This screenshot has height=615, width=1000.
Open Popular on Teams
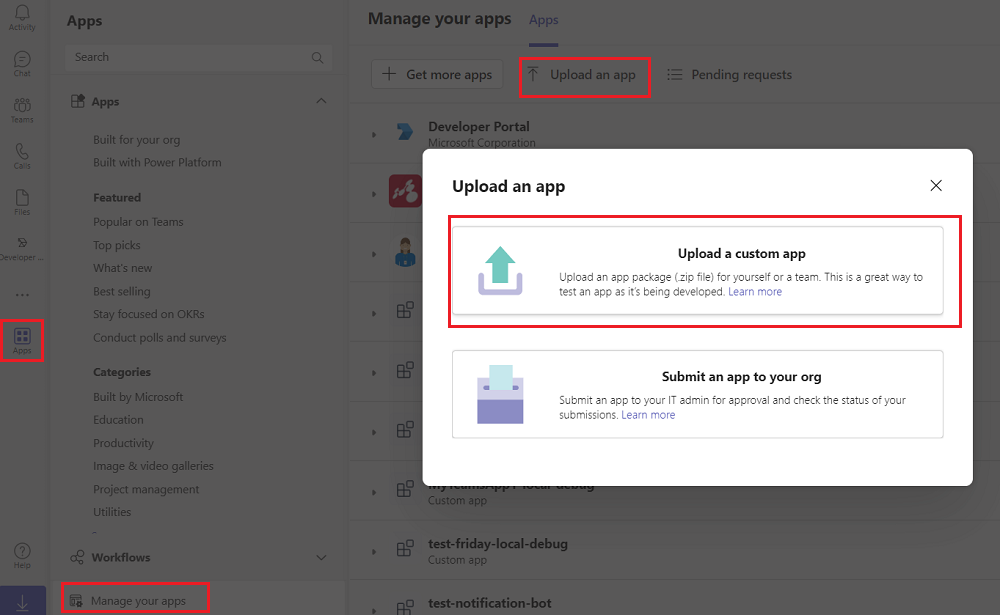(x=138, y=222)
